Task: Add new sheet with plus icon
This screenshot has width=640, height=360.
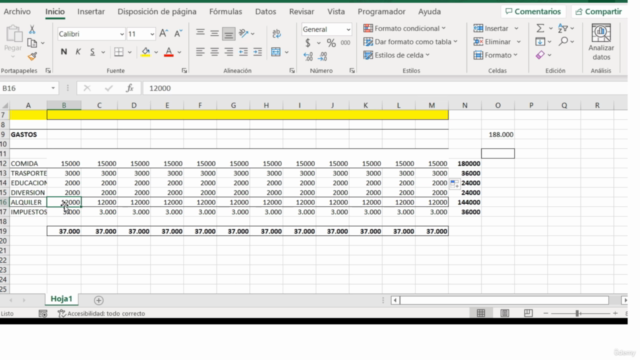Action: coord(98,300)
